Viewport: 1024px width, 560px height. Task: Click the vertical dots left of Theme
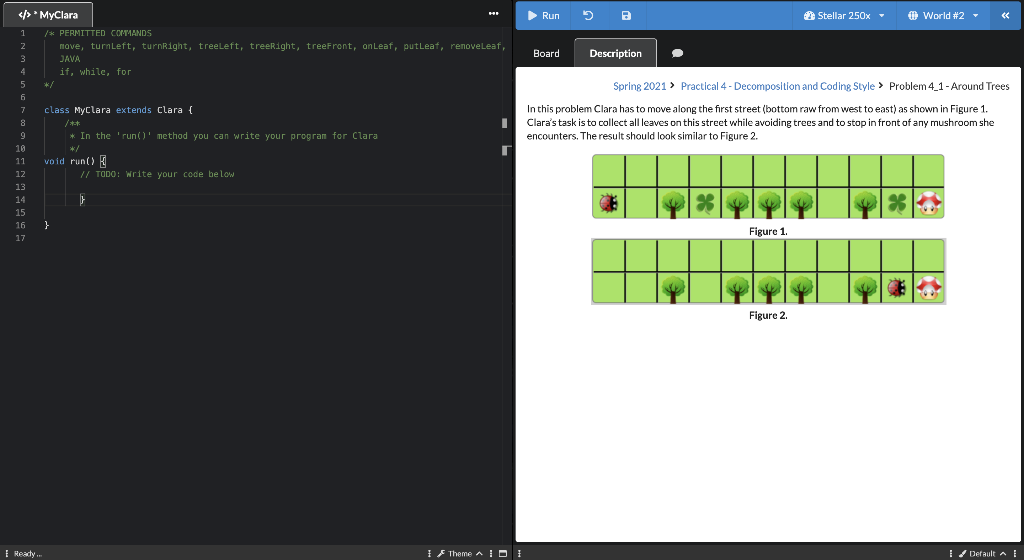click(429, 553)
